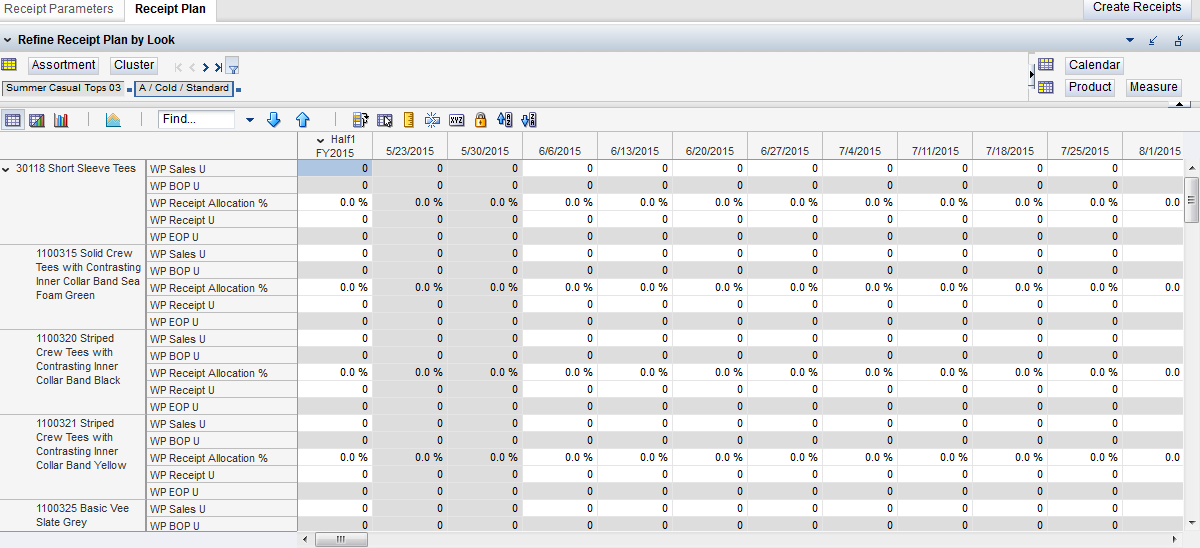The width and height of the screenshot is (1200, 548).
Task: Click the 6/13/2015 column header
Action: (x=635, y=145)
